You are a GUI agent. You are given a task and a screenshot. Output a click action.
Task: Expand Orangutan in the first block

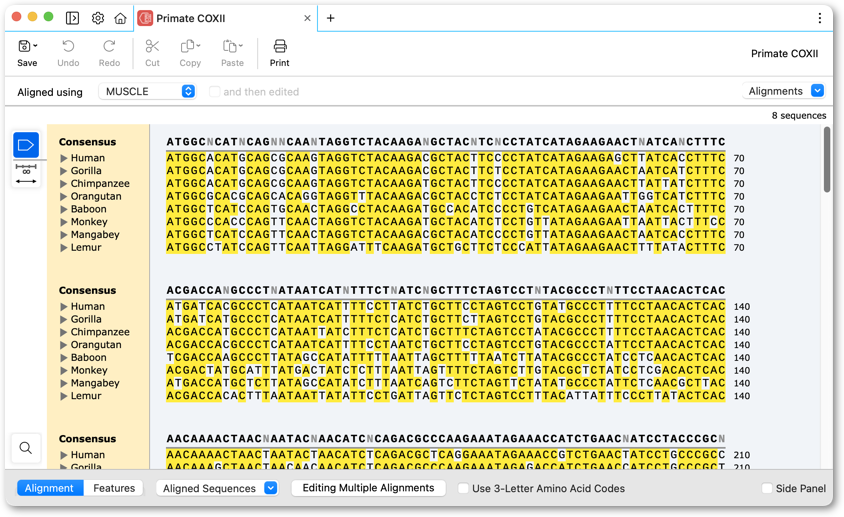(64, 197)
